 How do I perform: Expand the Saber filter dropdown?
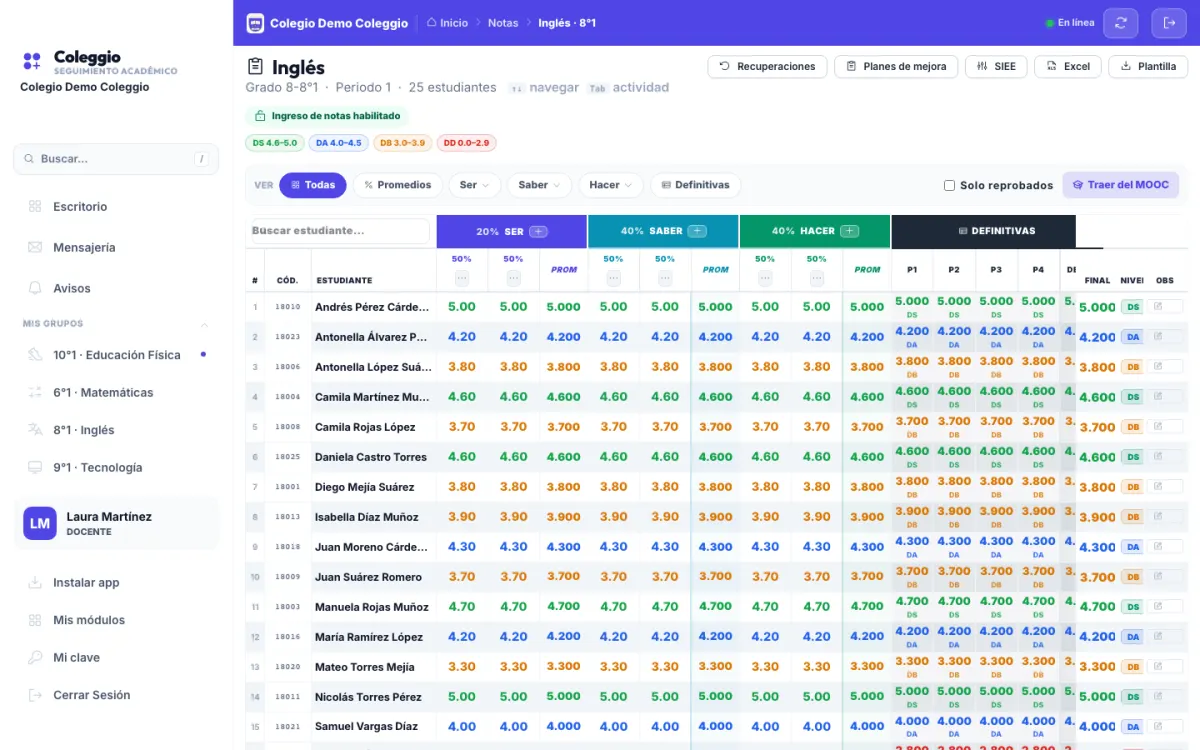point(539,185)
